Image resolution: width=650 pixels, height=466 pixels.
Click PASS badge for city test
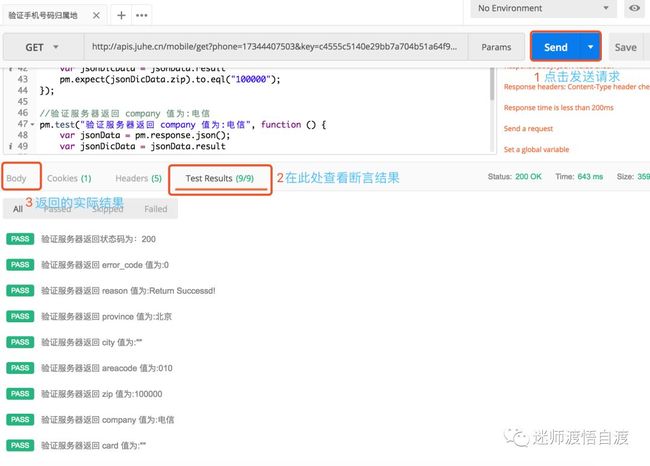[x=20, y=342]
